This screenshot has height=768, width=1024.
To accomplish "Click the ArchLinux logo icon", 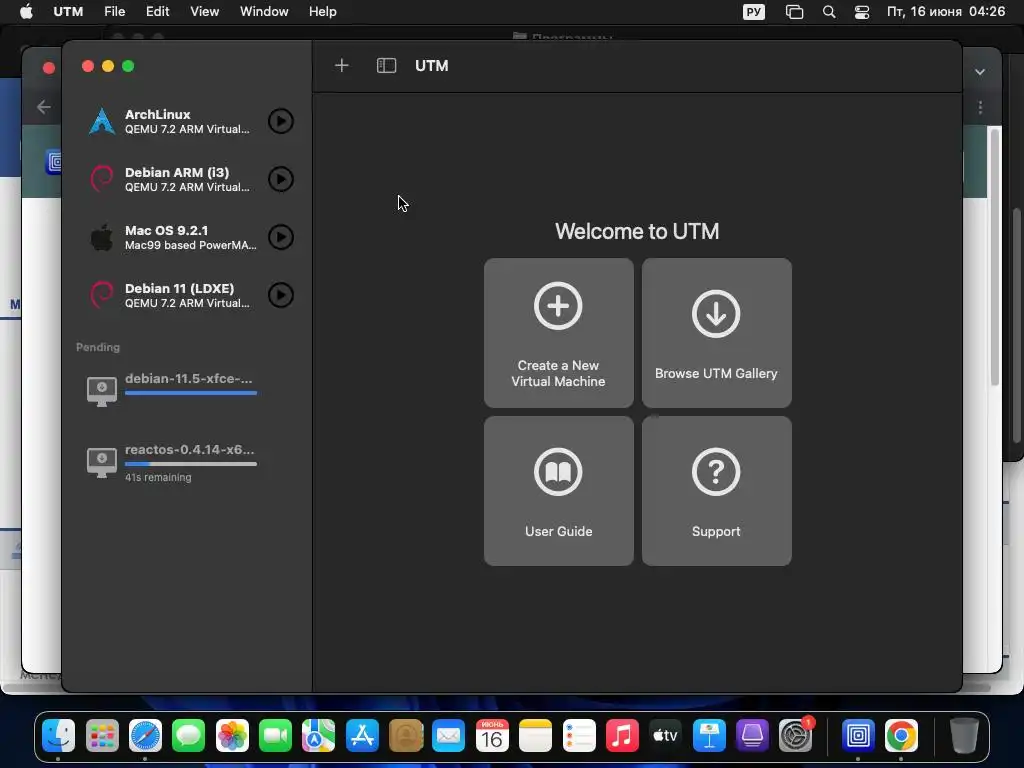I will pos(102,121).
